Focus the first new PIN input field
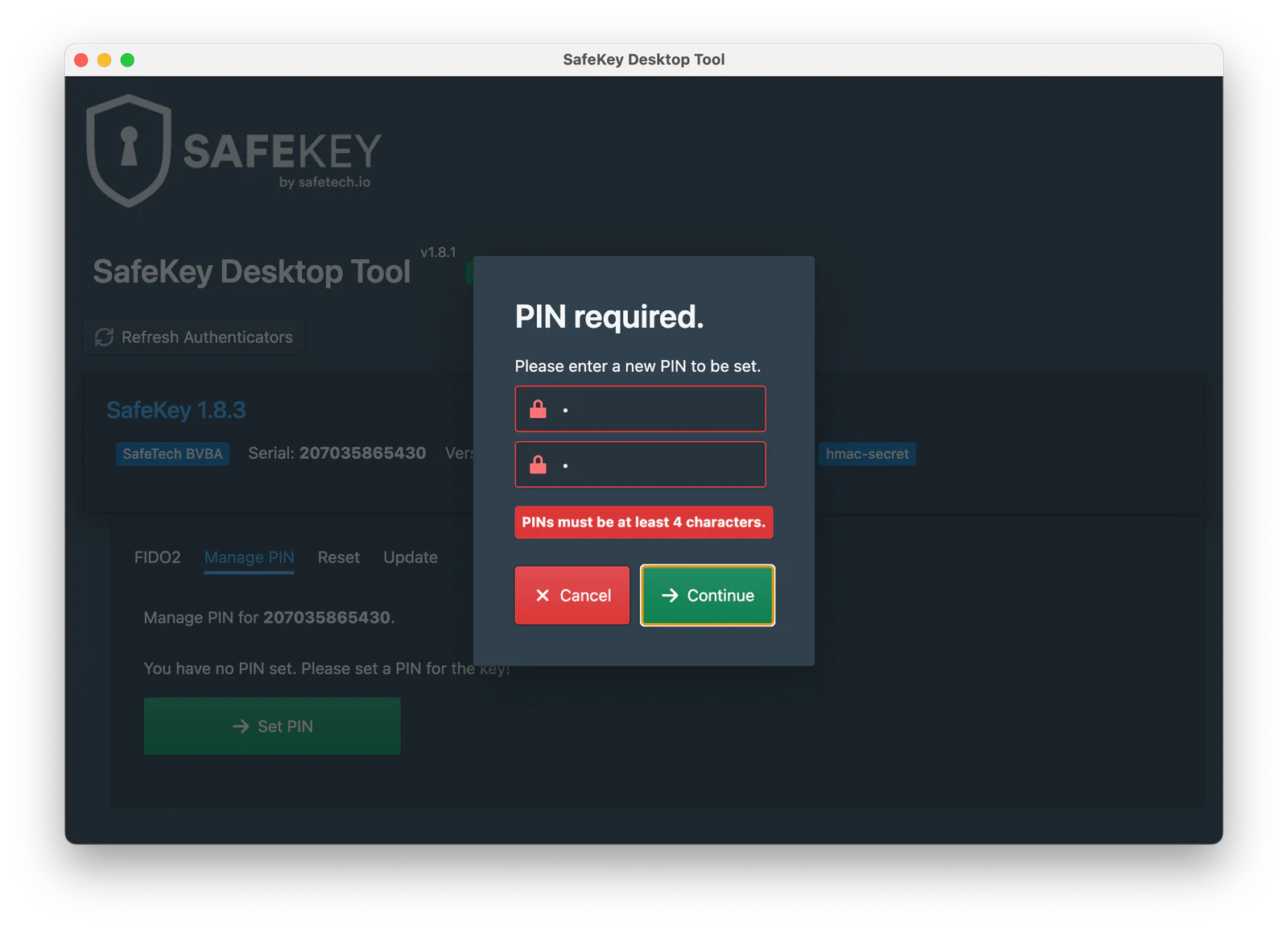 pos(640,409)
